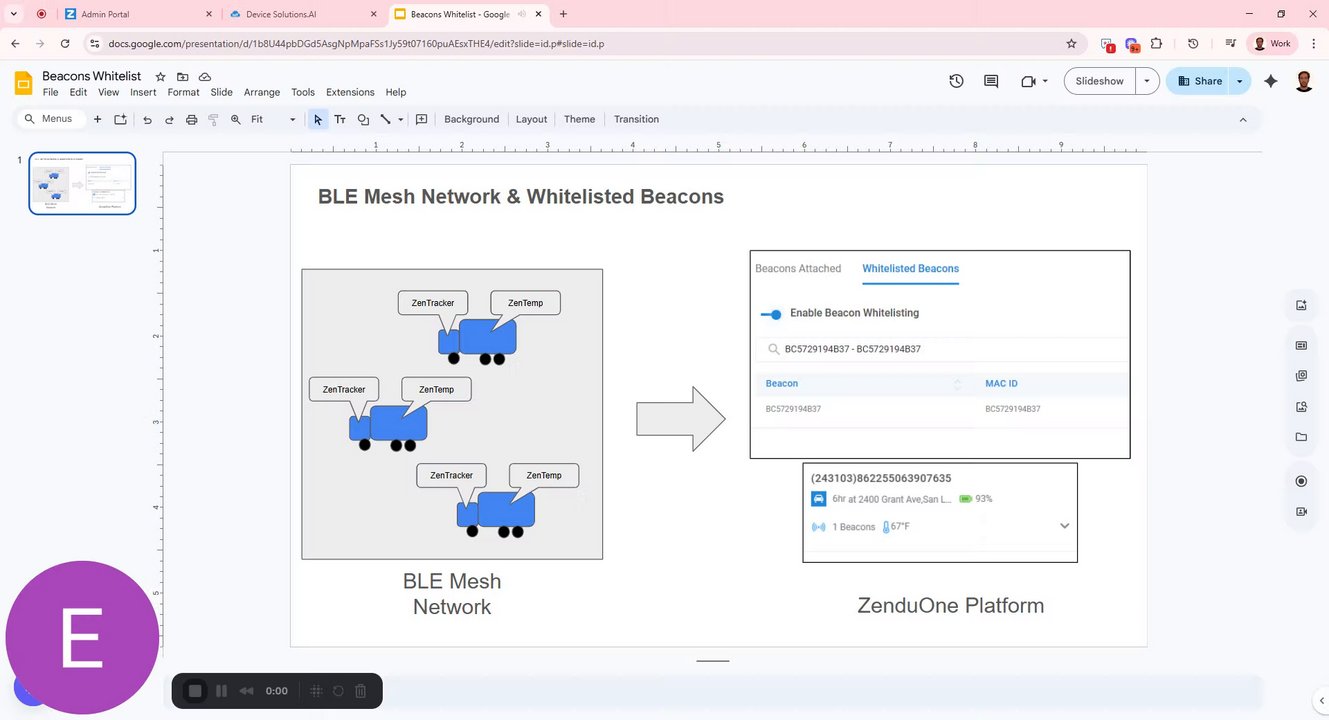Open version history clock icon
Screen dimensions: 1329x720
(956, 81)
